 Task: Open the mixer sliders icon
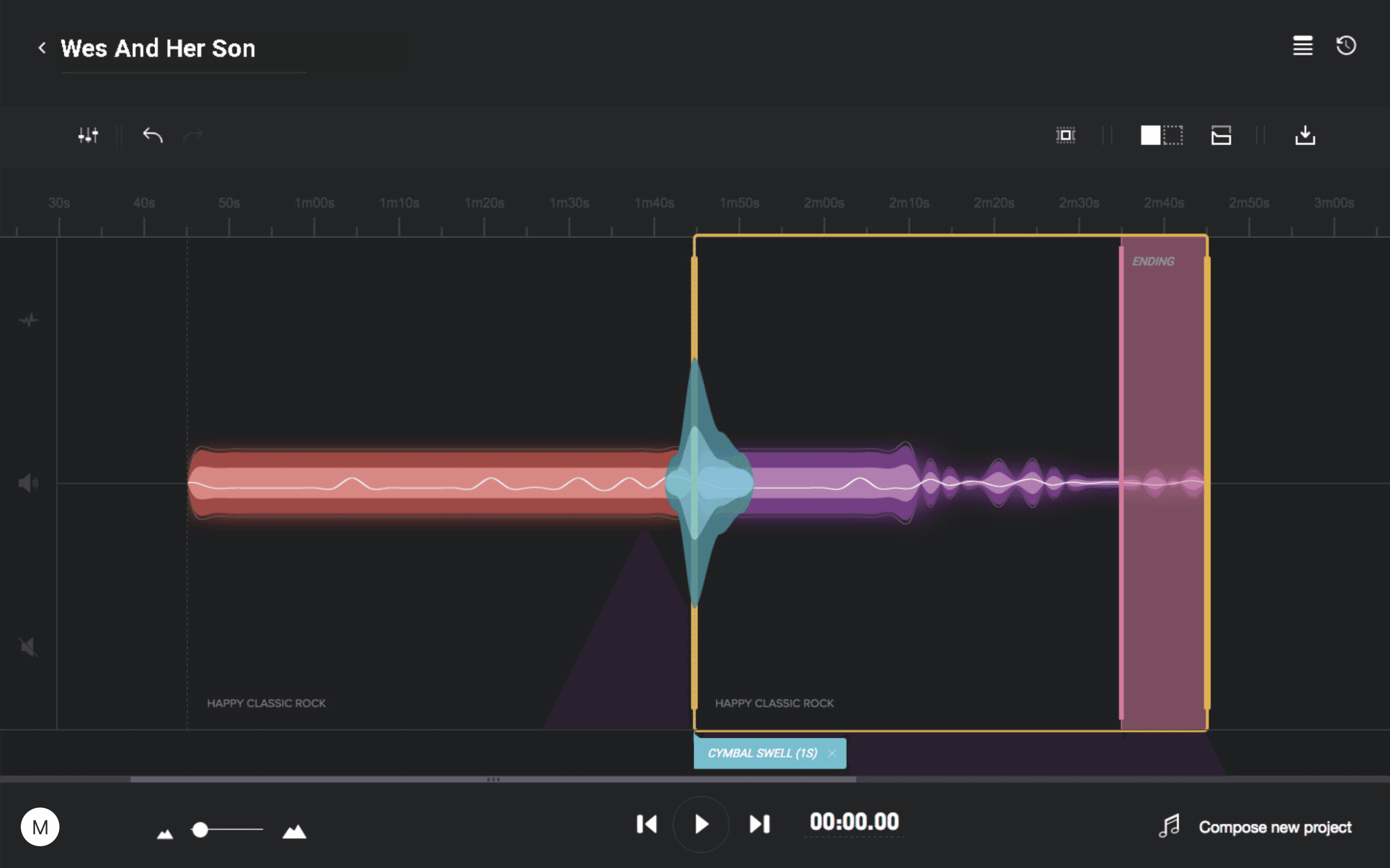pyautogui.click(x=88, y=135)
